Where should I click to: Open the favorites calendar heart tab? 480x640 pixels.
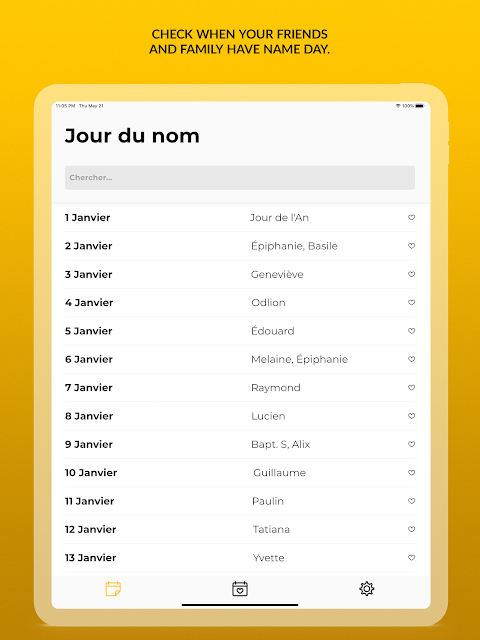pos(240,589)
